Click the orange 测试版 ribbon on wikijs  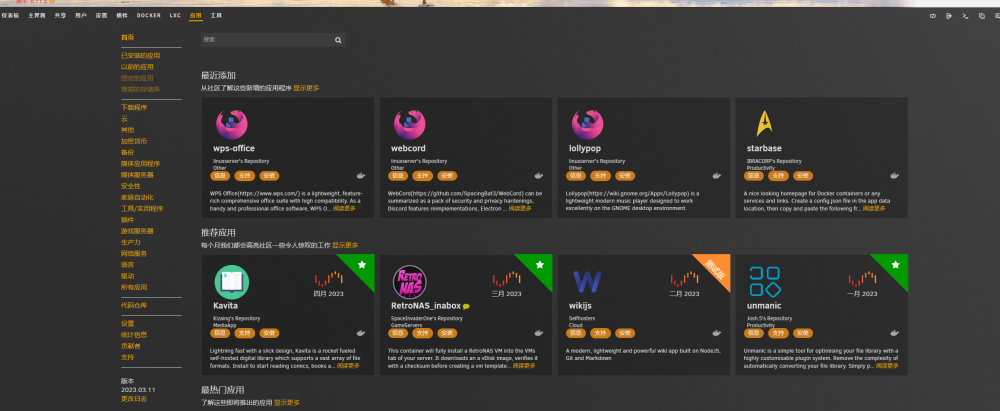click(716, 267)
